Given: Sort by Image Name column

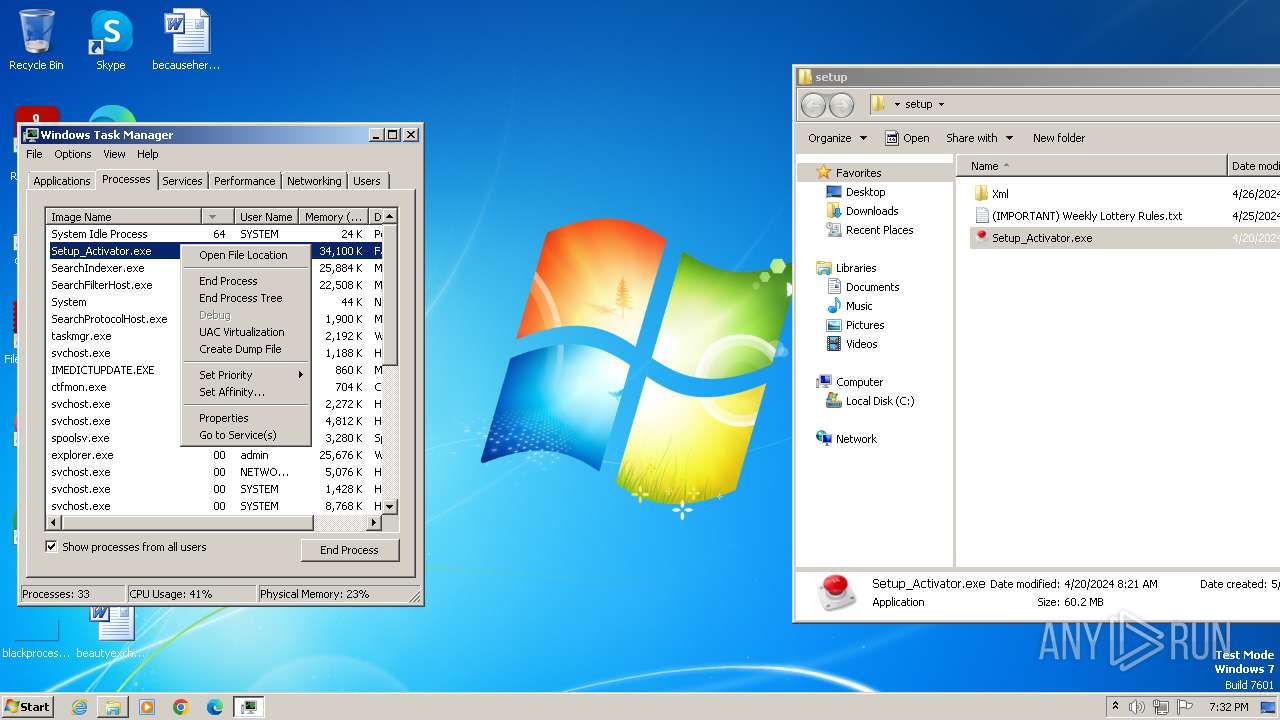Looking at the screenshot, I should [x=123, y=217].
